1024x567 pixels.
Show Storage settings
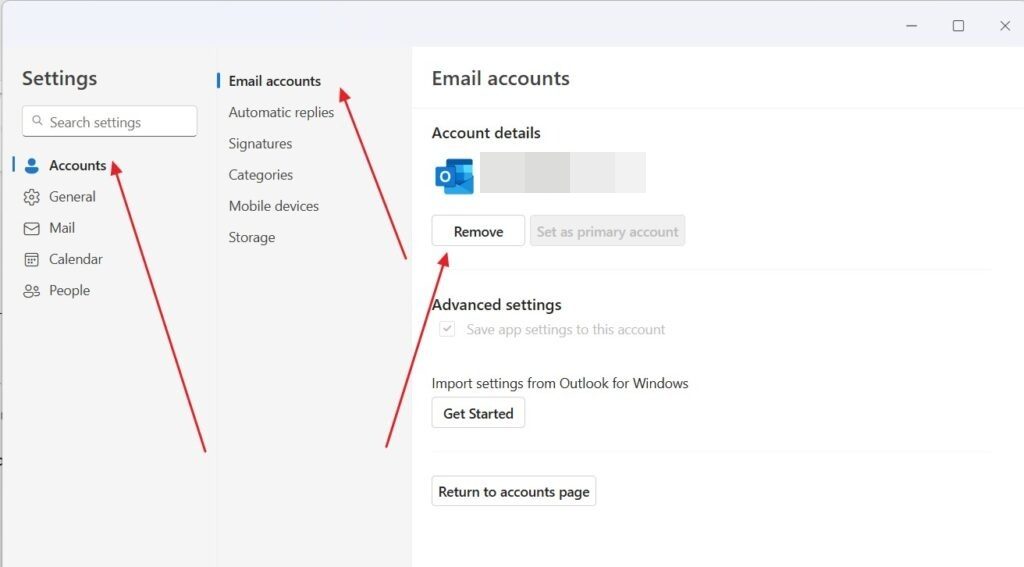tap(251, 237)
